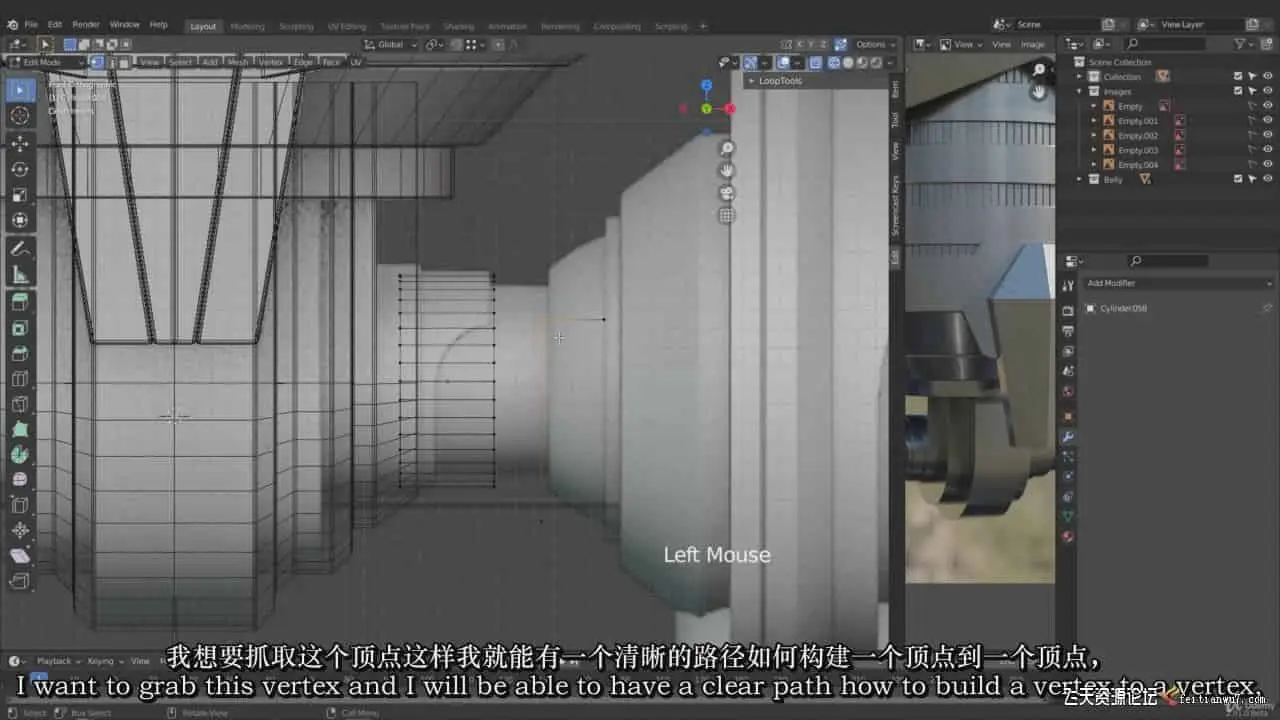Open the Modifier properties wrench tab
The image size is (1280, 720).
[1068, 437]
